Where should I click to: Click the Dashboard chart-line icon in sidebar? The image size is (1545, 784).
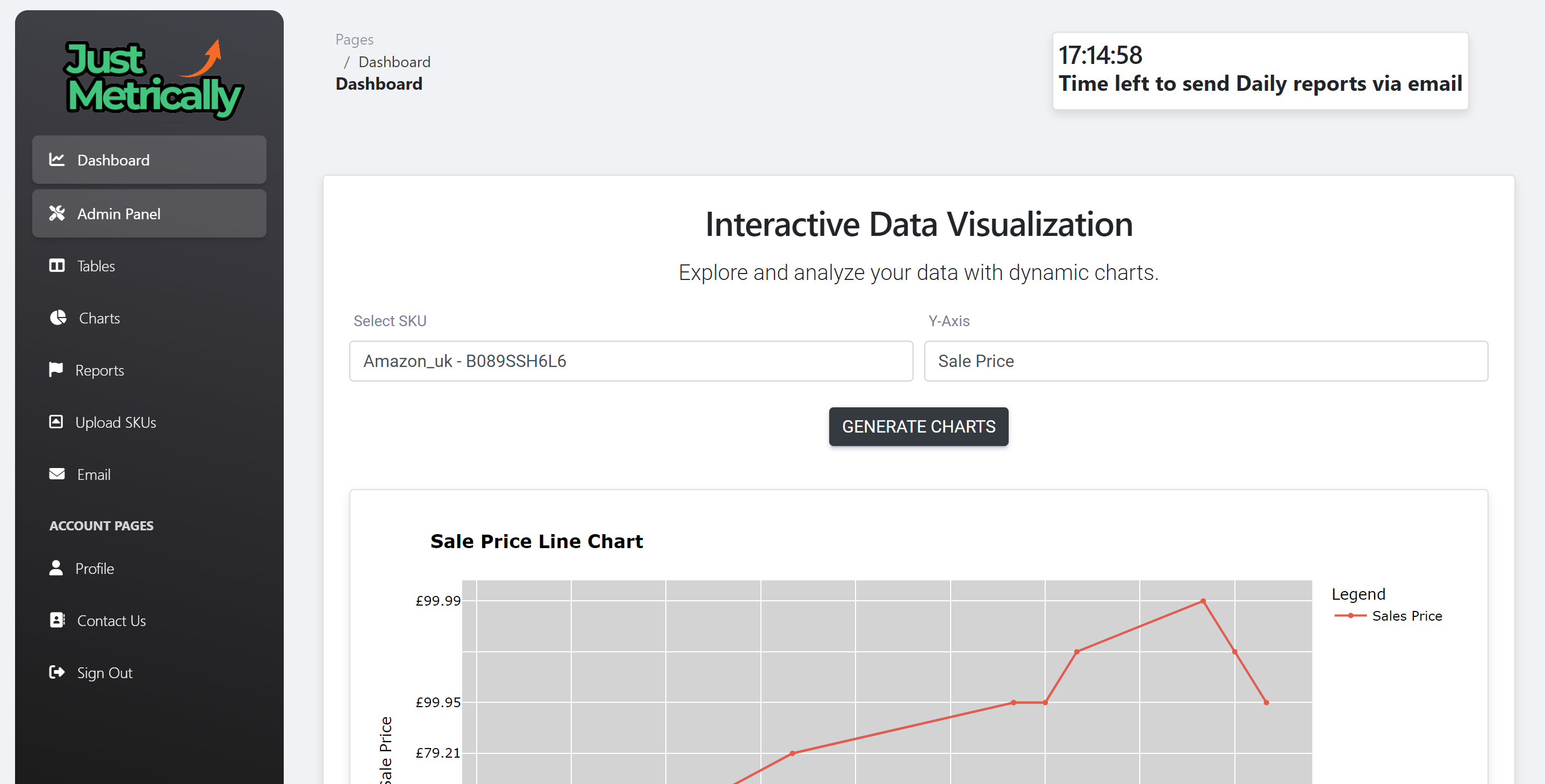tap(57, 160)
